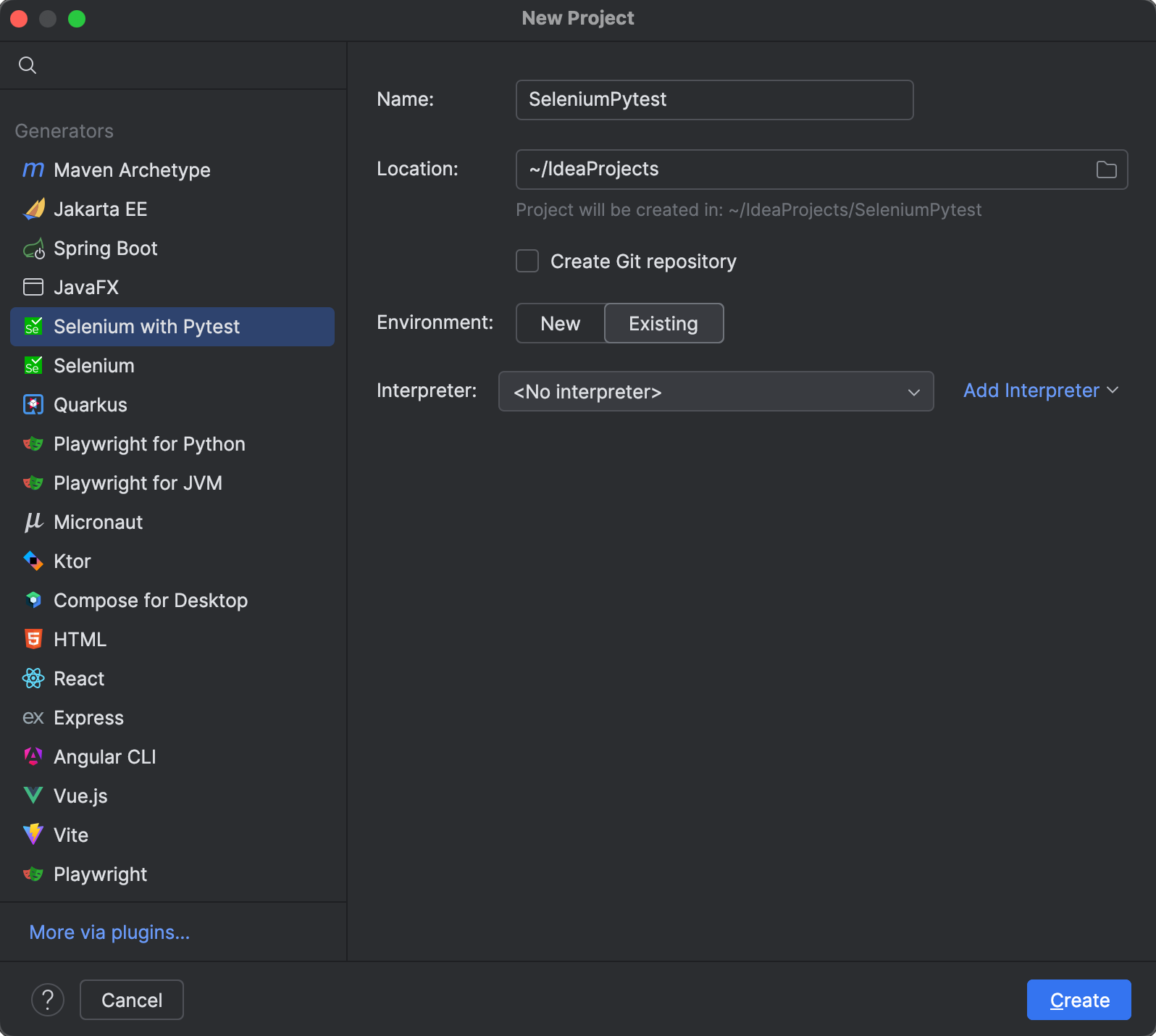Click the Name field SeleniumPytest

click(714, 100)
